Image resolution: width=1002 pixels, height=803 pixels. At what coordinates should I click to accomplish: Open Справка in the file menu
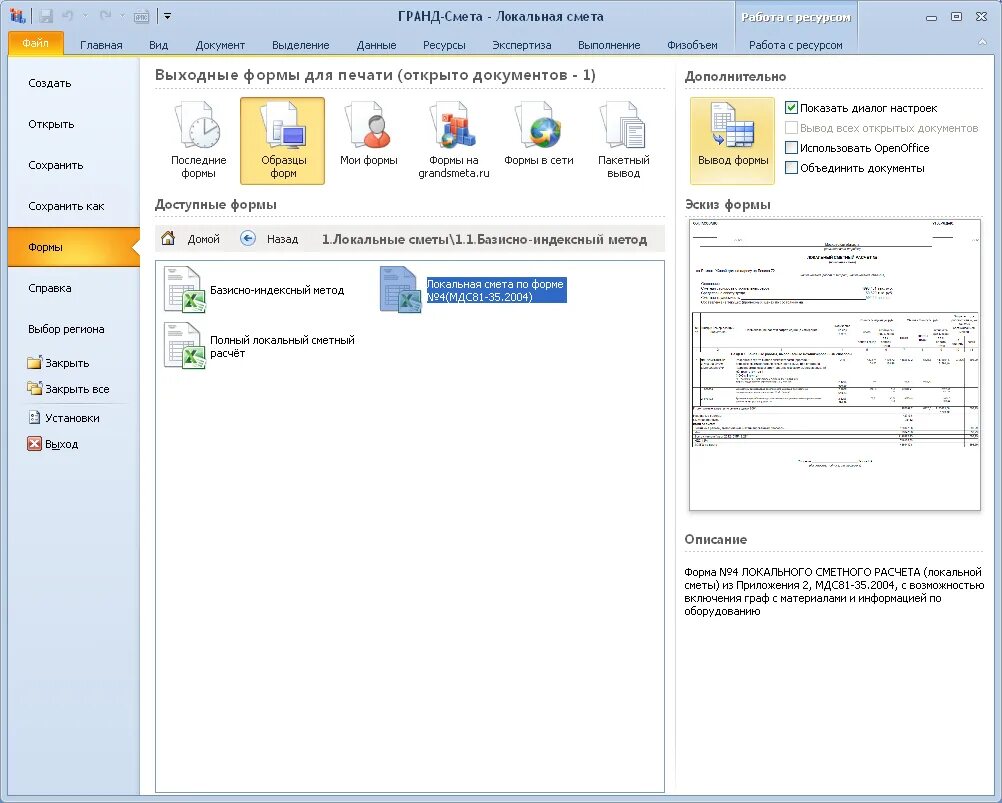click(x=73, y=288)
